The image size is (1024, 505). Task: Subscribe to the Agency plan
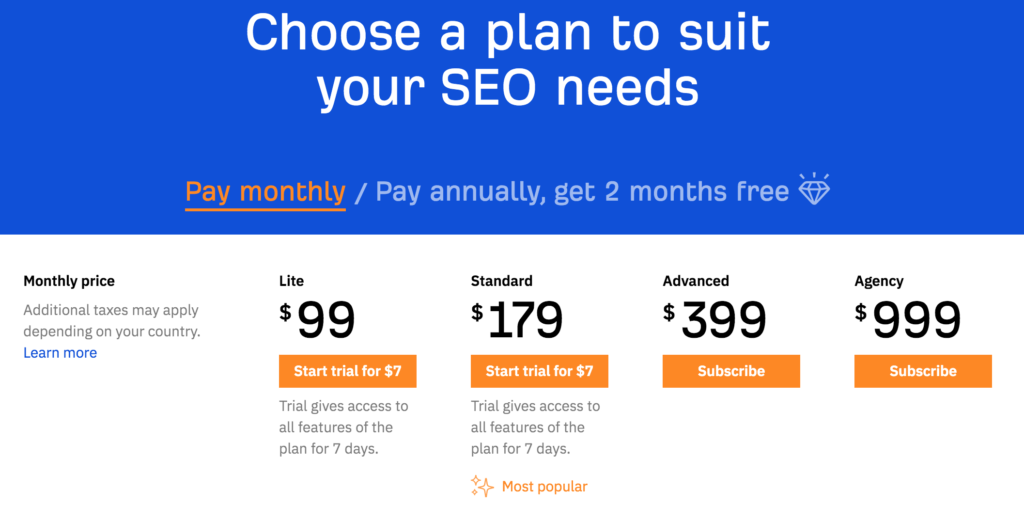point(922,371)
